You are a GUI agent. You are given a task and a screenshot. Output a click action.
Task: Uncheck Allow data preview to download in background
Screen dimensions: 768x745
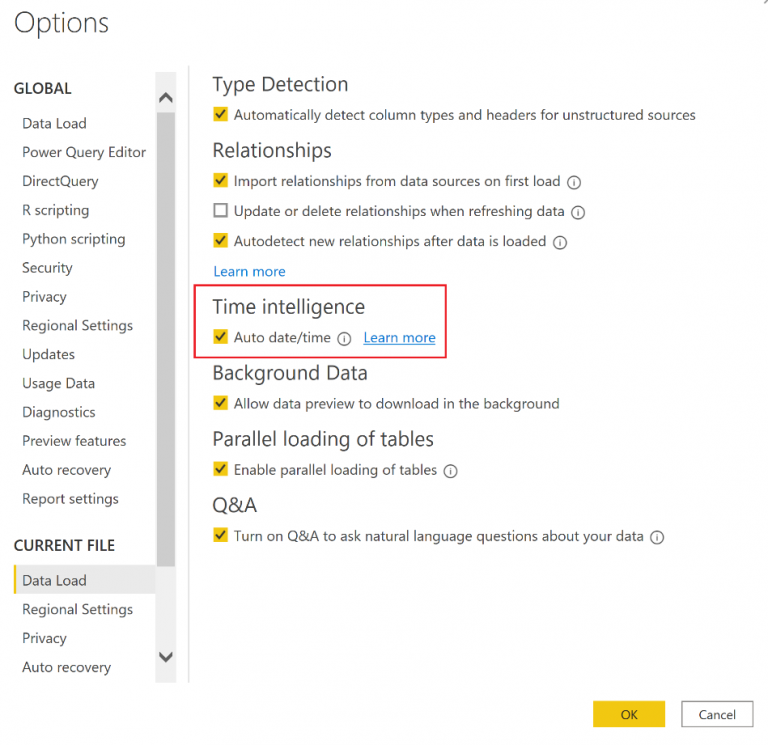(x=220, y=403)
